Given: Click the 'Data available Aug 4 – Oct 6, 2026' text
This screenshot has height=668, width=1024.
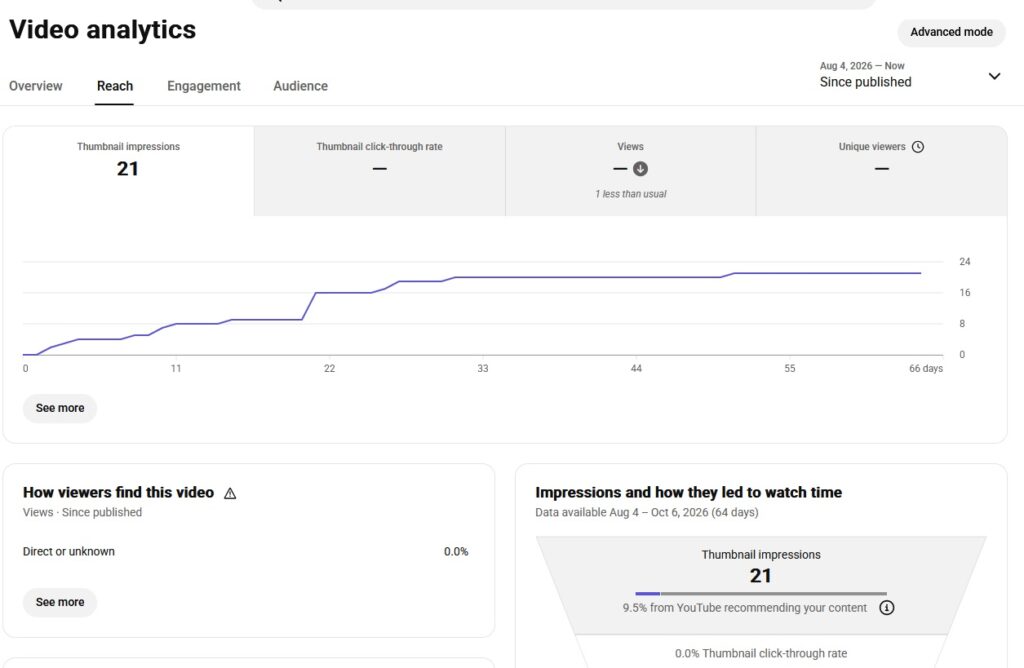Looking at the screenshot, I should coord(647,513).
